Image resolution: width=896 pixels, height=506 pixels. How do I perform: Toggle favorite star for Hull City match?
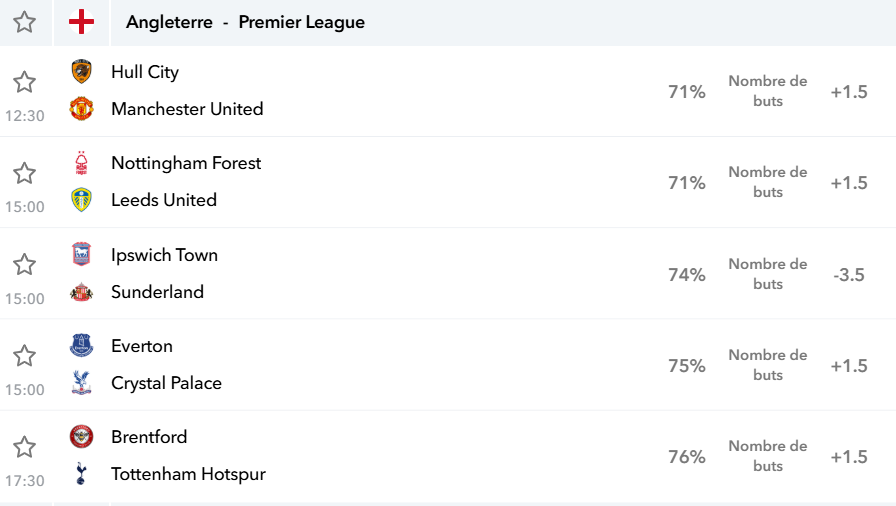coord(25,82)
